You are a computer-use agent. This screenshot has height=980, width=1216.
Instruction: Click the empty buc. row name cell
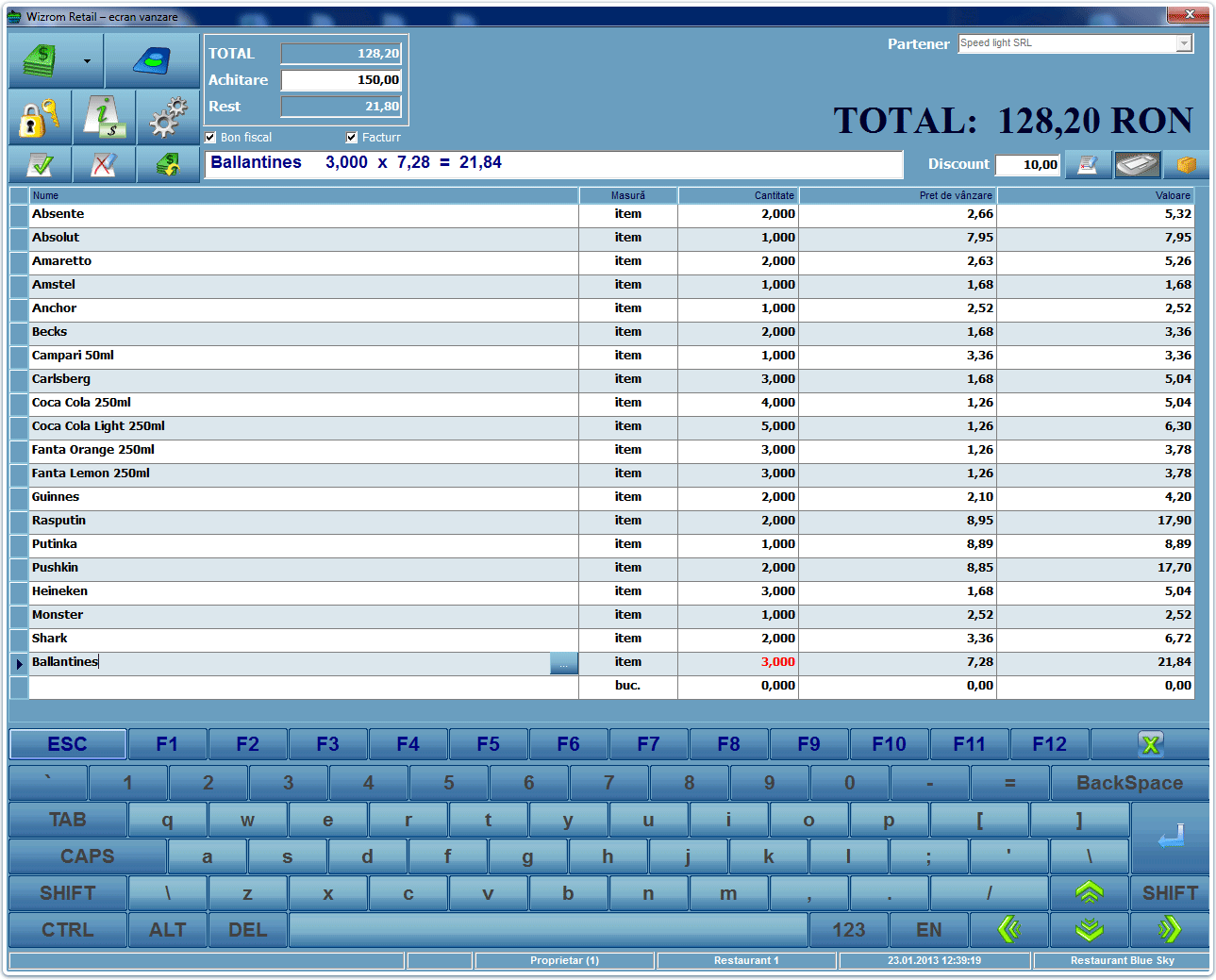(x=304, y=687)
